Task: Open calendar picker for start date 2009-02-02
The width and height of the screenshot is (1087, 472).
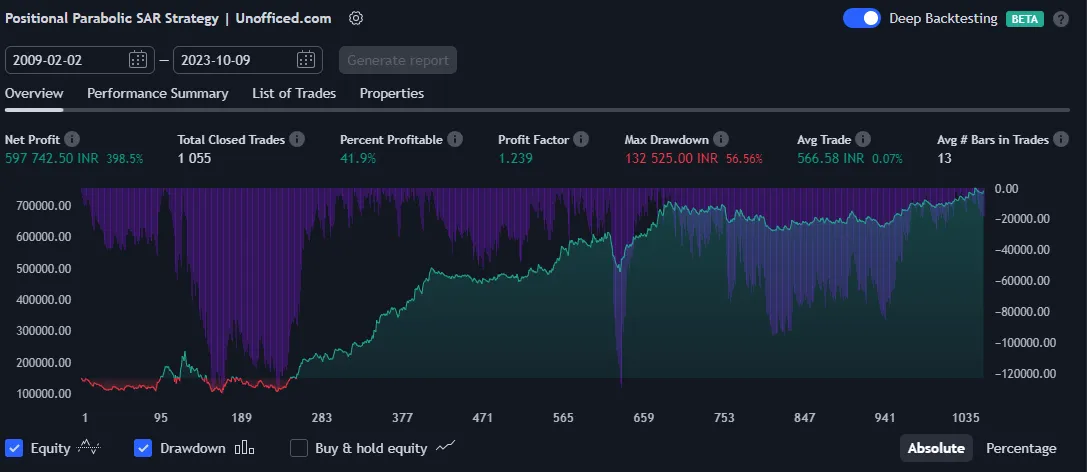Action: tap(138, 60)
